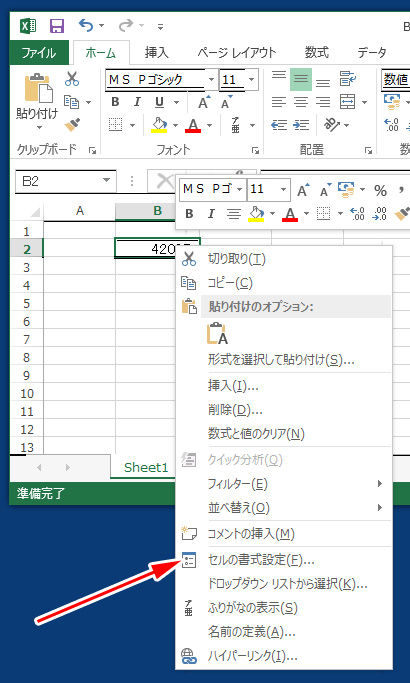This screenshot has height=683, width=410.
Task: Open the ribbon font name dropdown
Action: 211,80
